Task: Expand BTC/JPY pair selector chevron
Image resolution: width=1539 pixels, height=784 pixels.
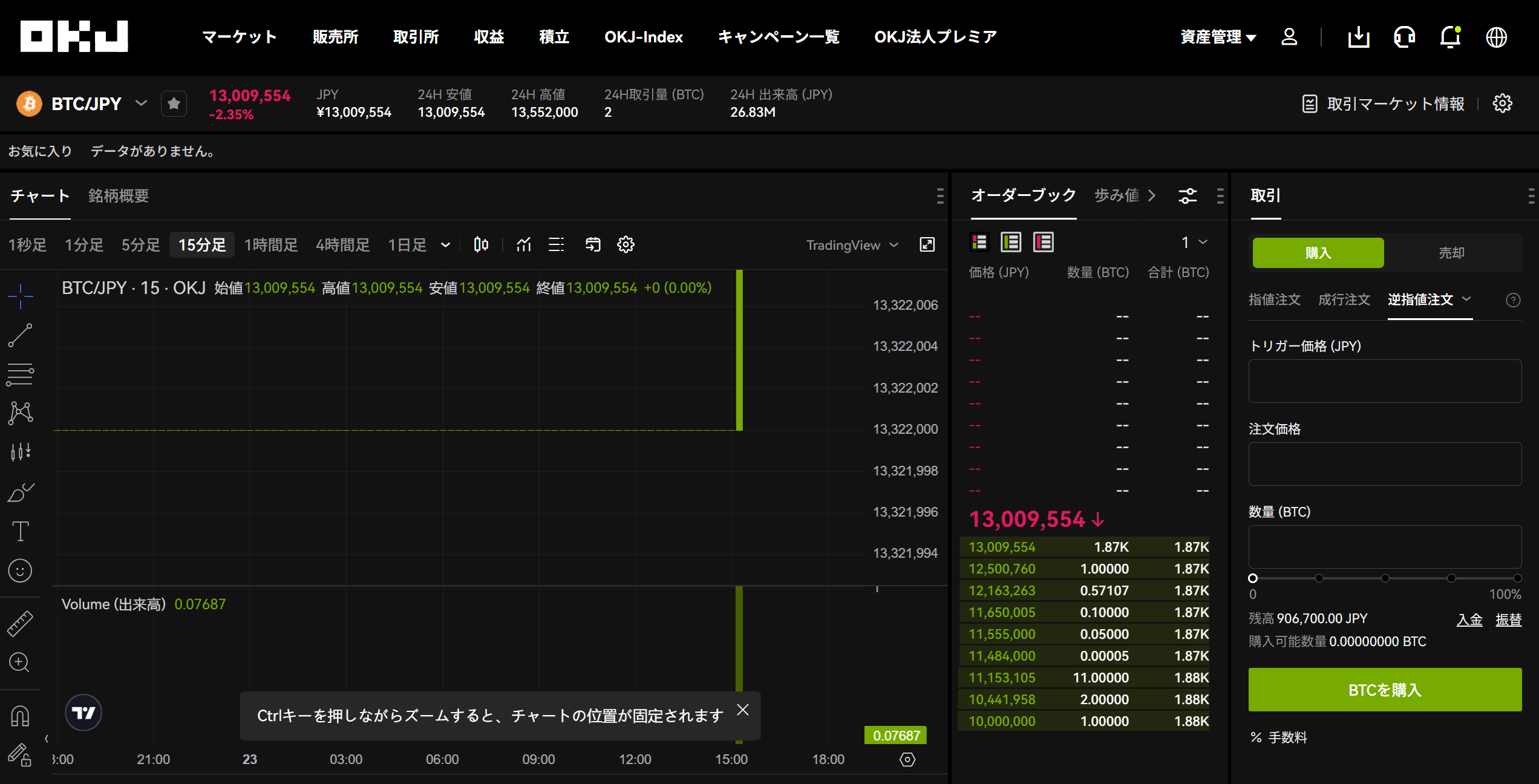Action: point(141,103)
